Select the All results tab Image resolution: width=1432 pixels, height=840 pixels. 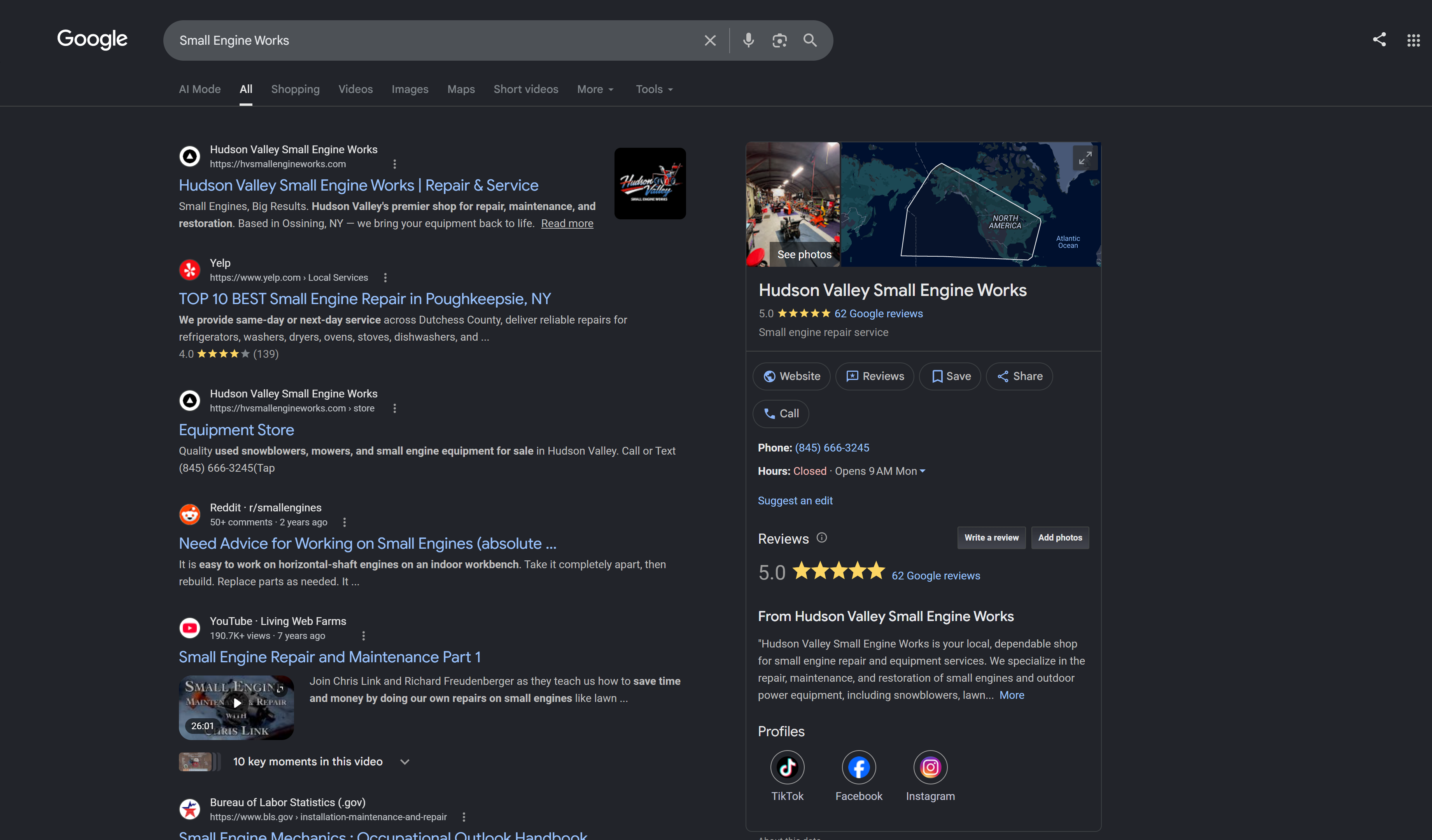coord(245,90)
